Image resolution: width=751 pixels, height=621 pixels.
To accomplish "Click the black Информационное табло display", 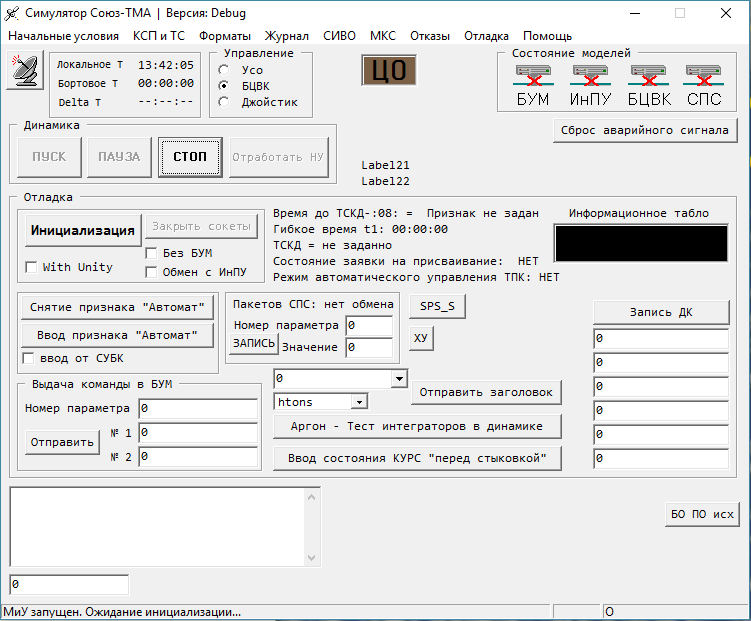I will coord(641,243).
